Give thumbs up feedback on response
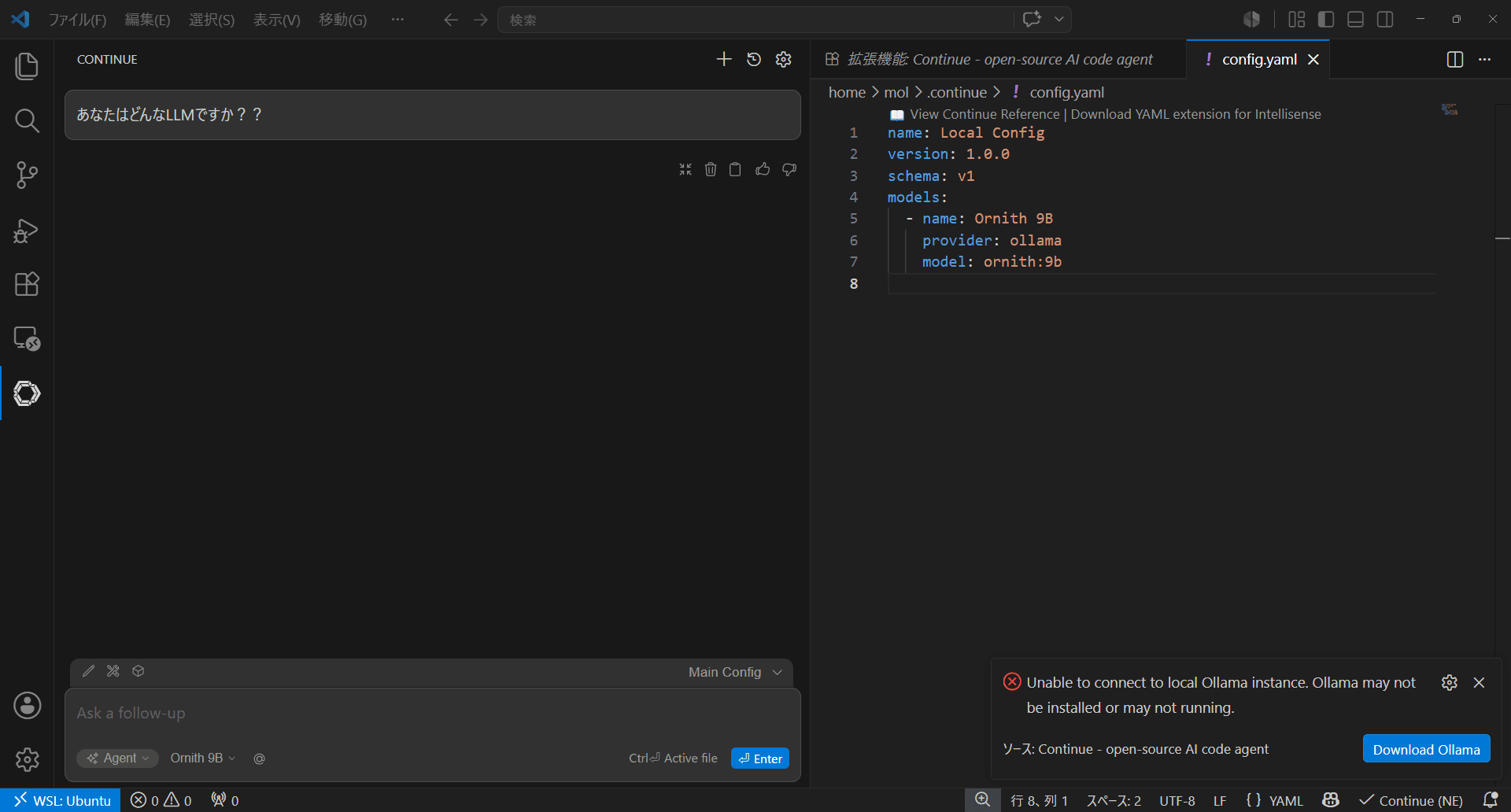The image size is (1511, 812). (x=763, y=169)
